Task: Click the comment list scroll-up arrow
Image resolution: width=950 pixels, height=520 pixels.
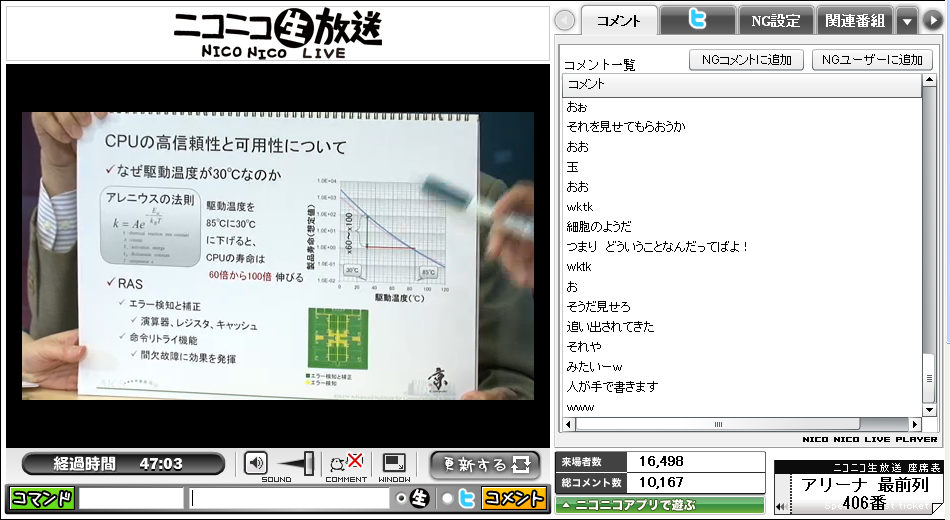Action: pyautogui.click(x=929, y=80)
